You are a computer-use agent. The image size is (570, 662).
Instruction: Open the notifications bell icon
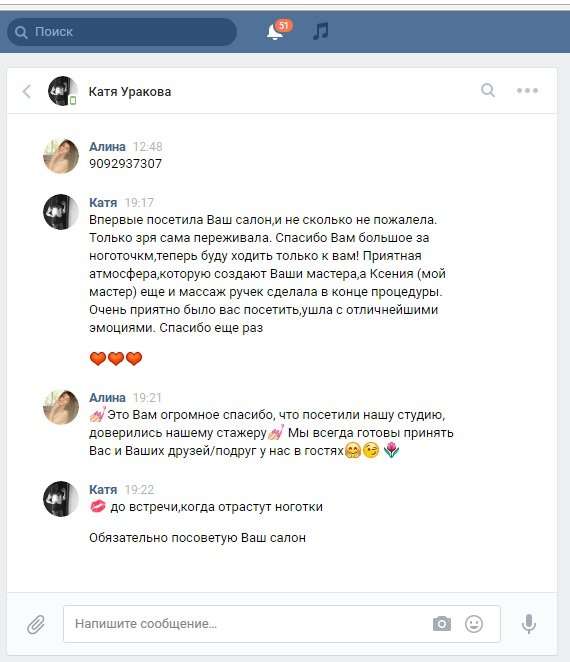(x=275, y=32)
